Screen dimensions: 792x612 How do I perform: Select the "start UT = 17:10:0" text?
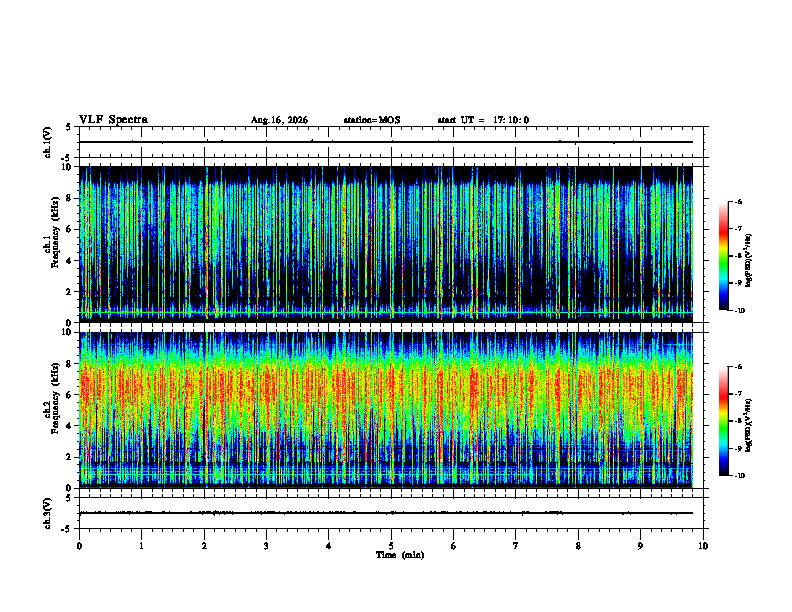[483, 120]
